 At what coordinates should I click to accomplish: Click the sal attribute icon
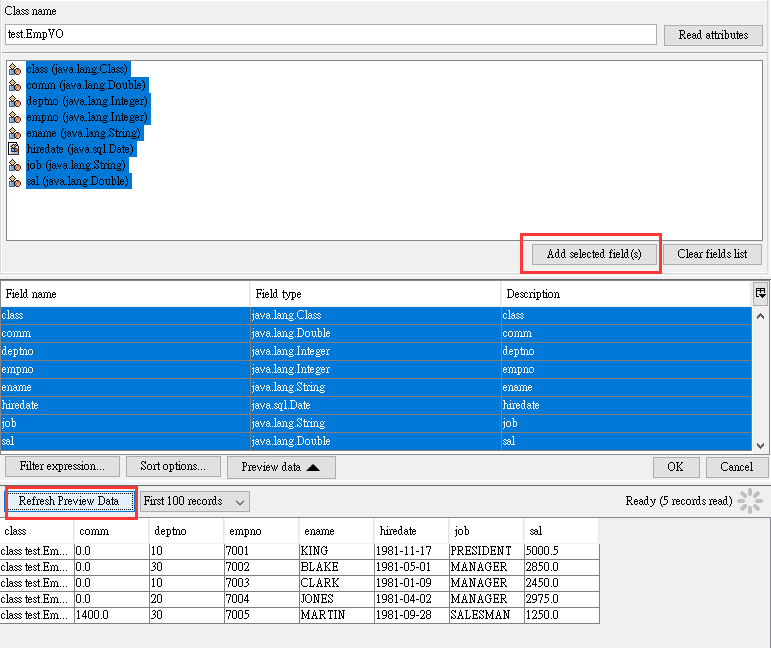click(x=14, y=181)
